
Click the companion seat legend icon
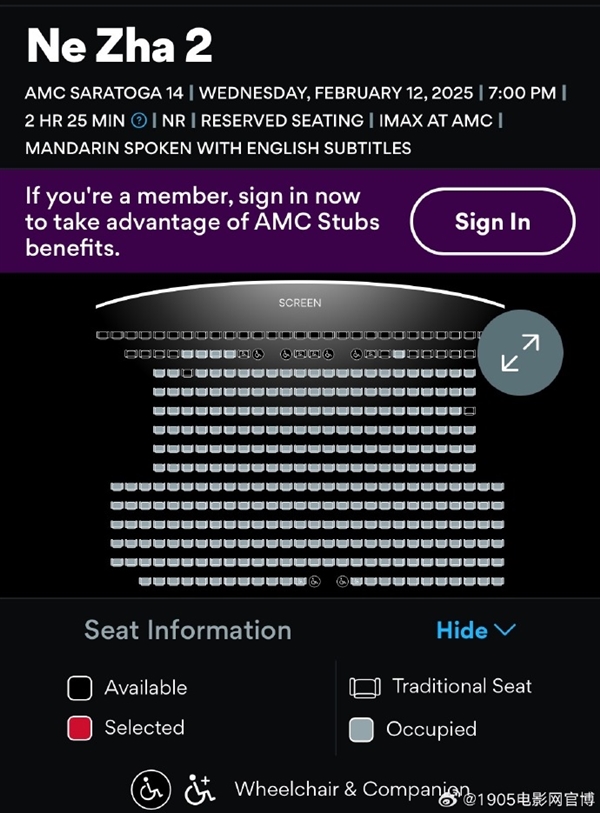tap(200, 789)
